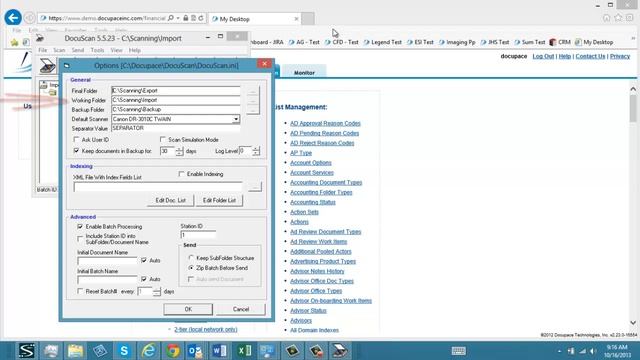Refresh the page from the address bar
Viewport: 640px width, 360px height.
click(x=201, y=18)
